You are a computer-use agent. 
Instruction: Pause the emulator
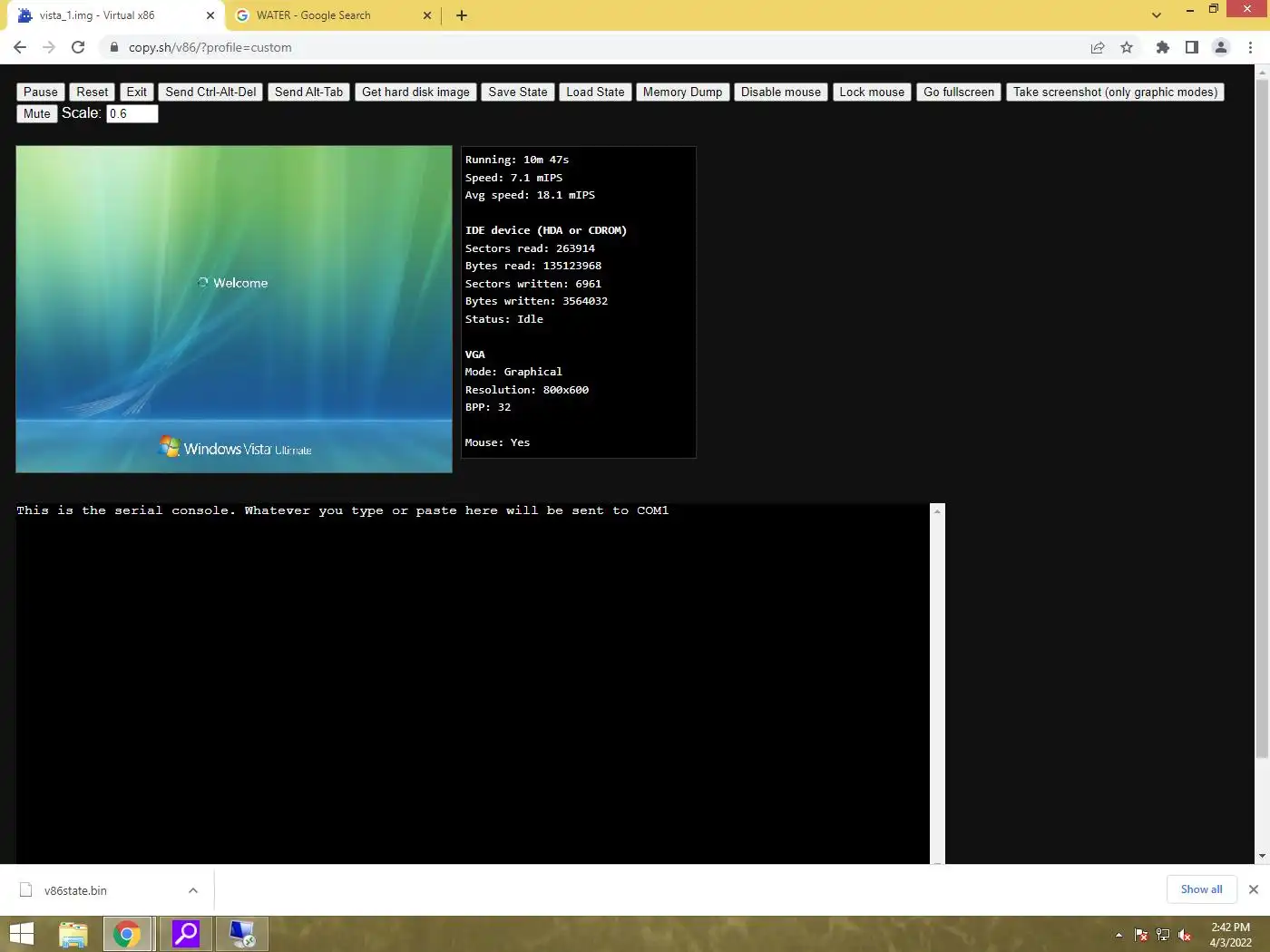[41, 92]
